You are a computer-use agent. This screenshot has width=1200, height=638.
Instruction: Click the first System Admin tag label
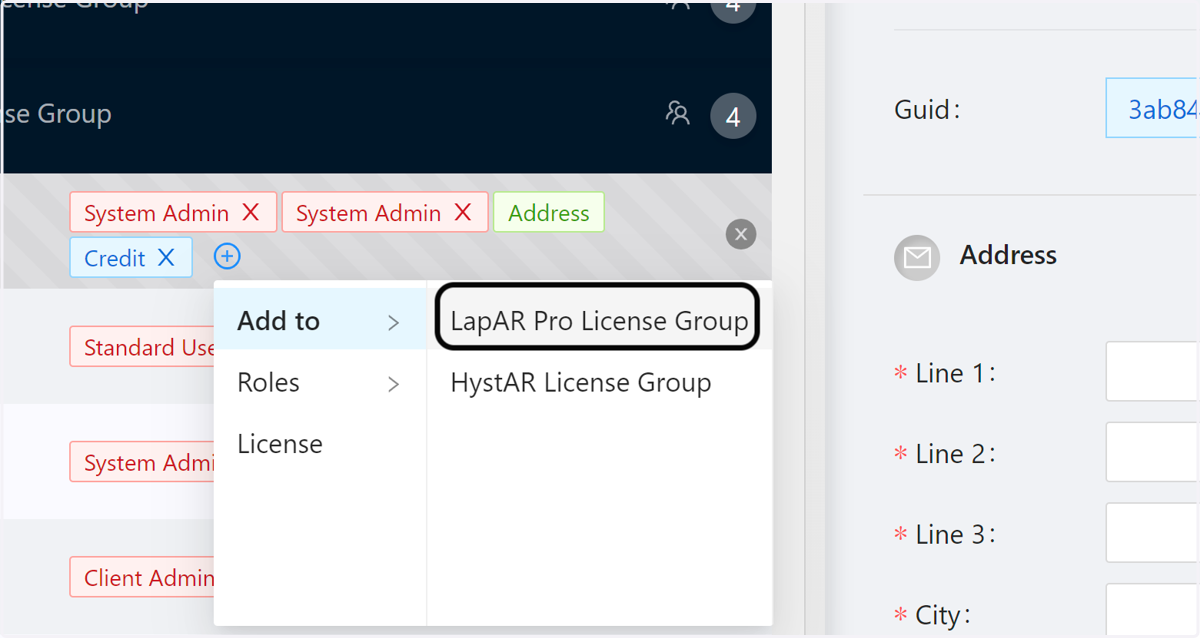coord(157,213)
